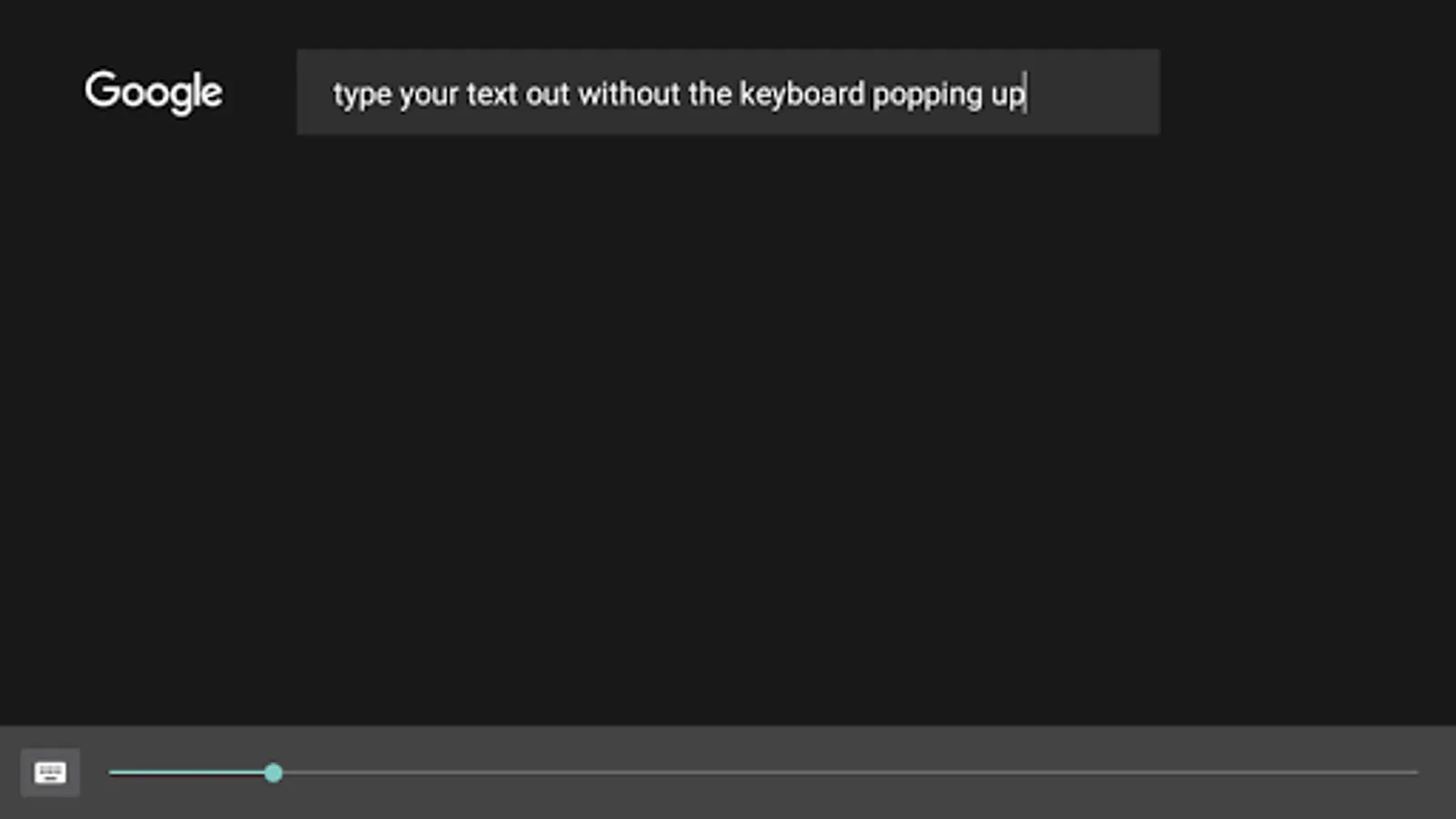Click the word "without" in search text

click(x=629, y=94)
